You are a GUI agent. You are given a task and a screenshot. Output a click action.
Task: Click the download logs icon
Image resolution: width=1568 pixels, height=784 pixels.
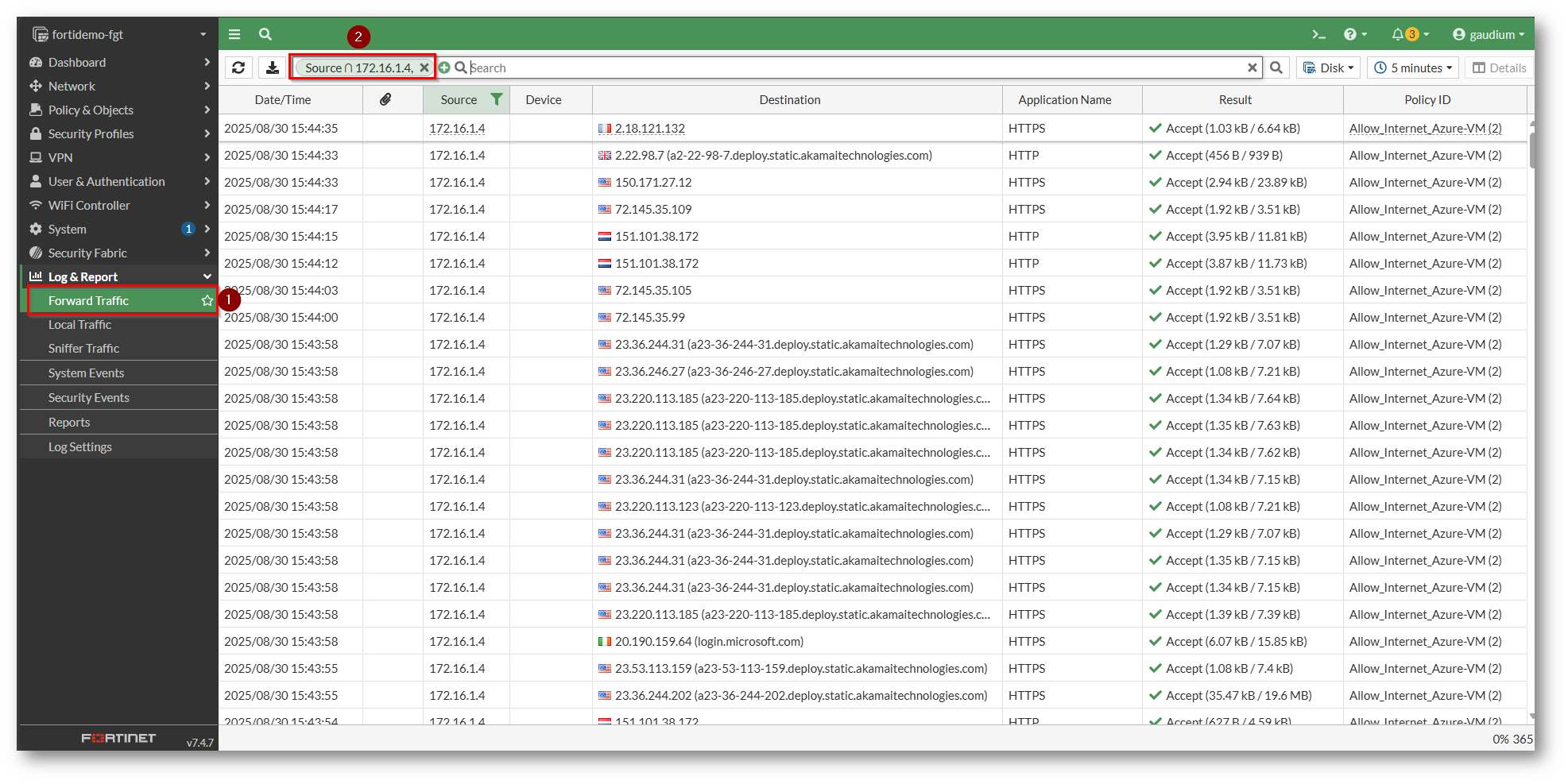point(273,68)
